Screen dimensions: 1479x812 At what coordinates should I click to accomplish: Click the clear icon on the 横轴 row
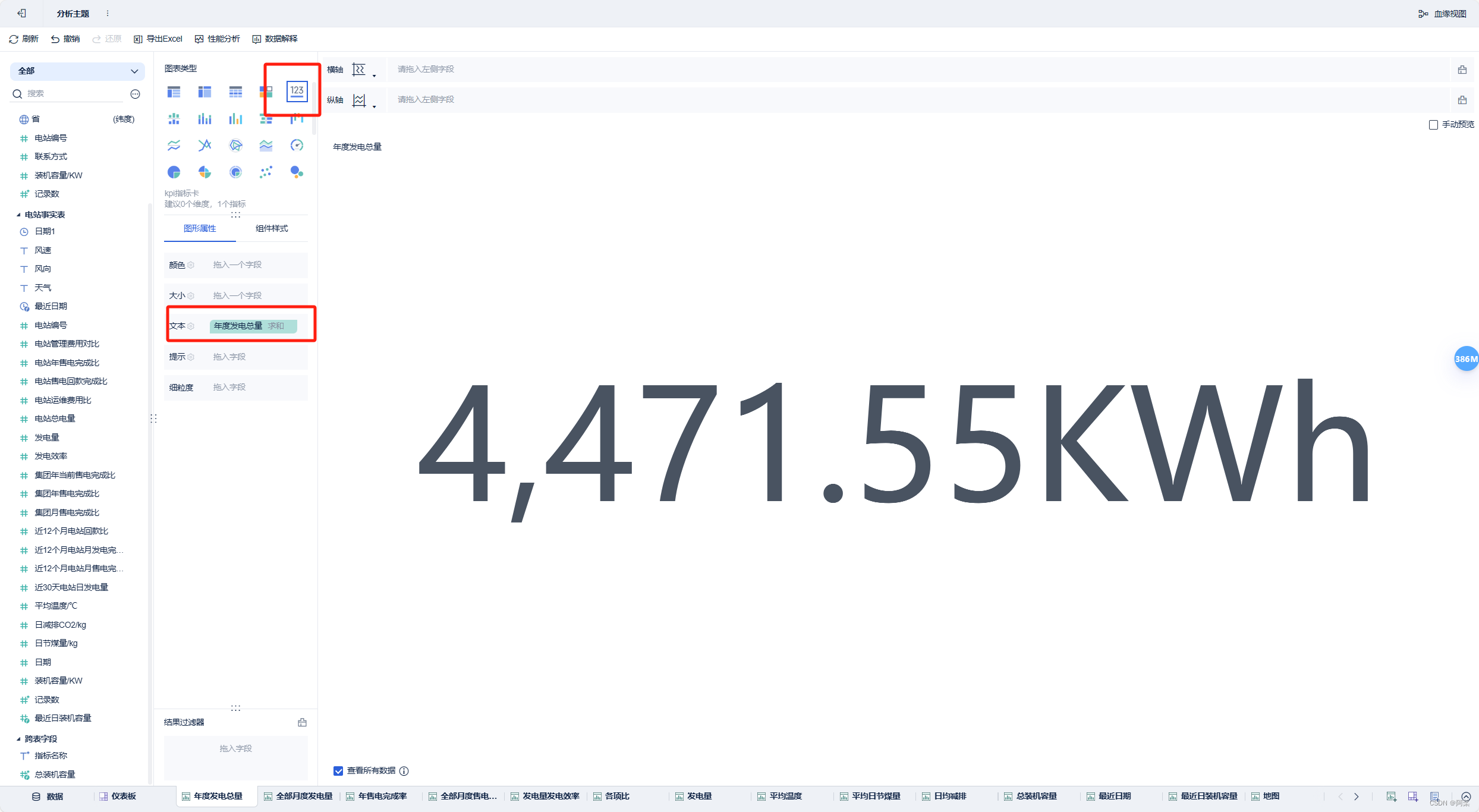(1462, 70)
